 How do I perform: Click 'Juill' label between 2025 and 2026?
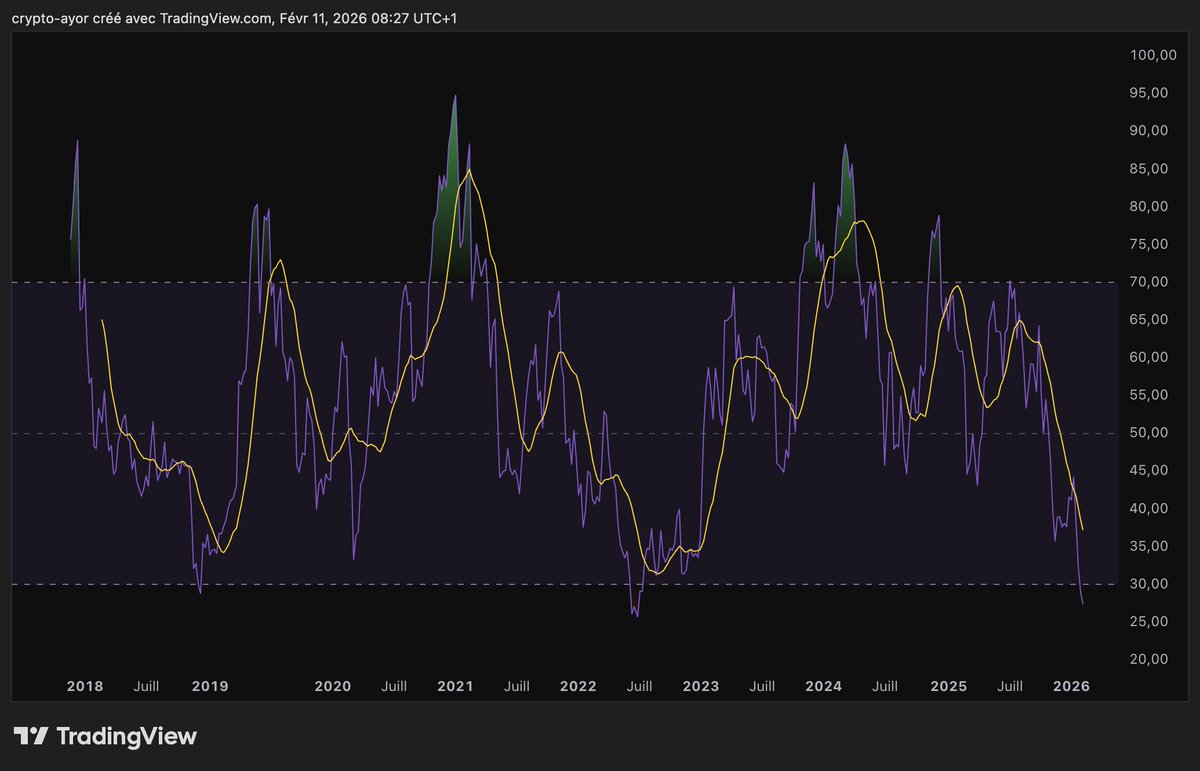pos(1010,687)
